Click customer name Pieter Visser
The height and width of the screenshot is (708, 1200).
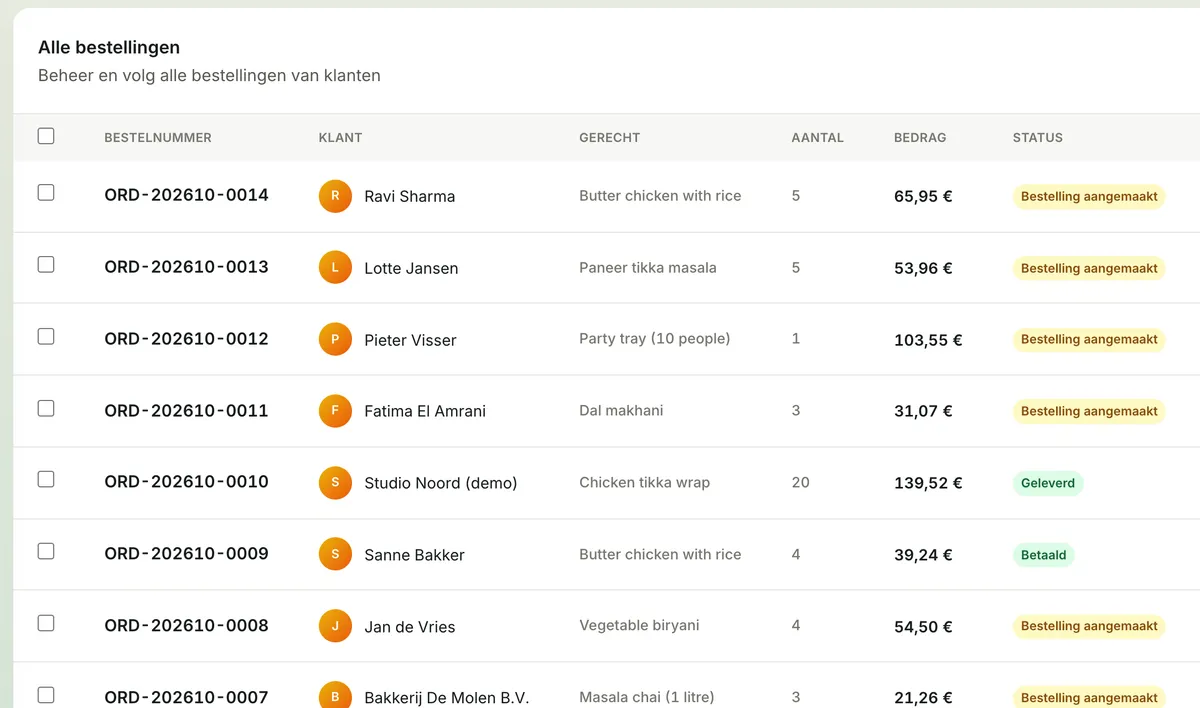point(410,340)
